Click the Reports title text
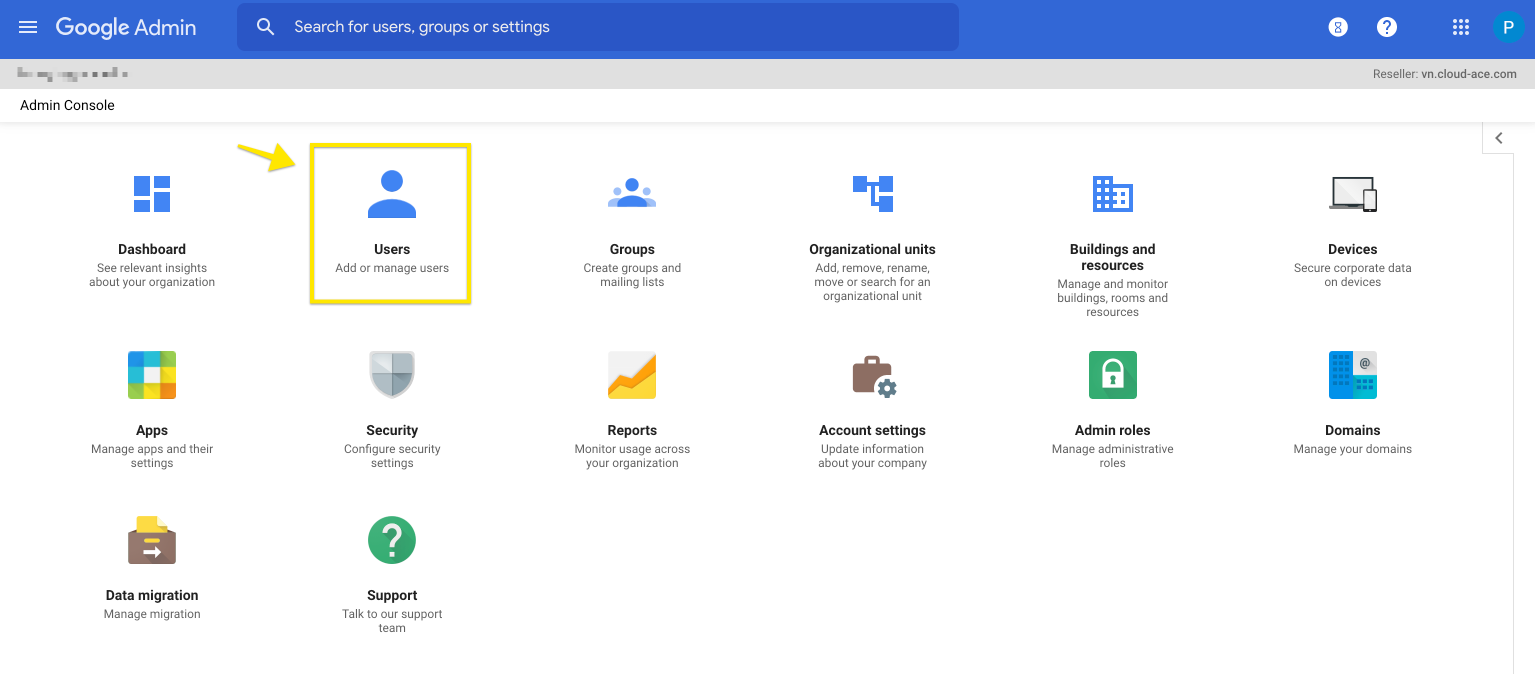 [632, 430]
